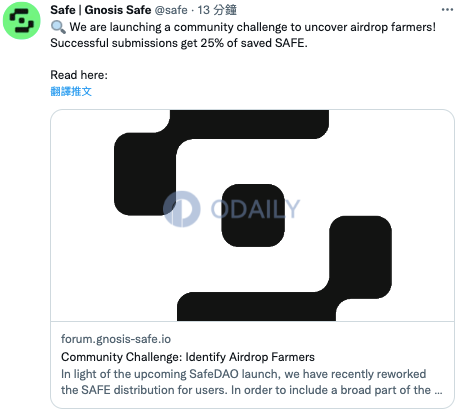Click the magnifying glass emoji in tweet

click(x=58, y=27)
